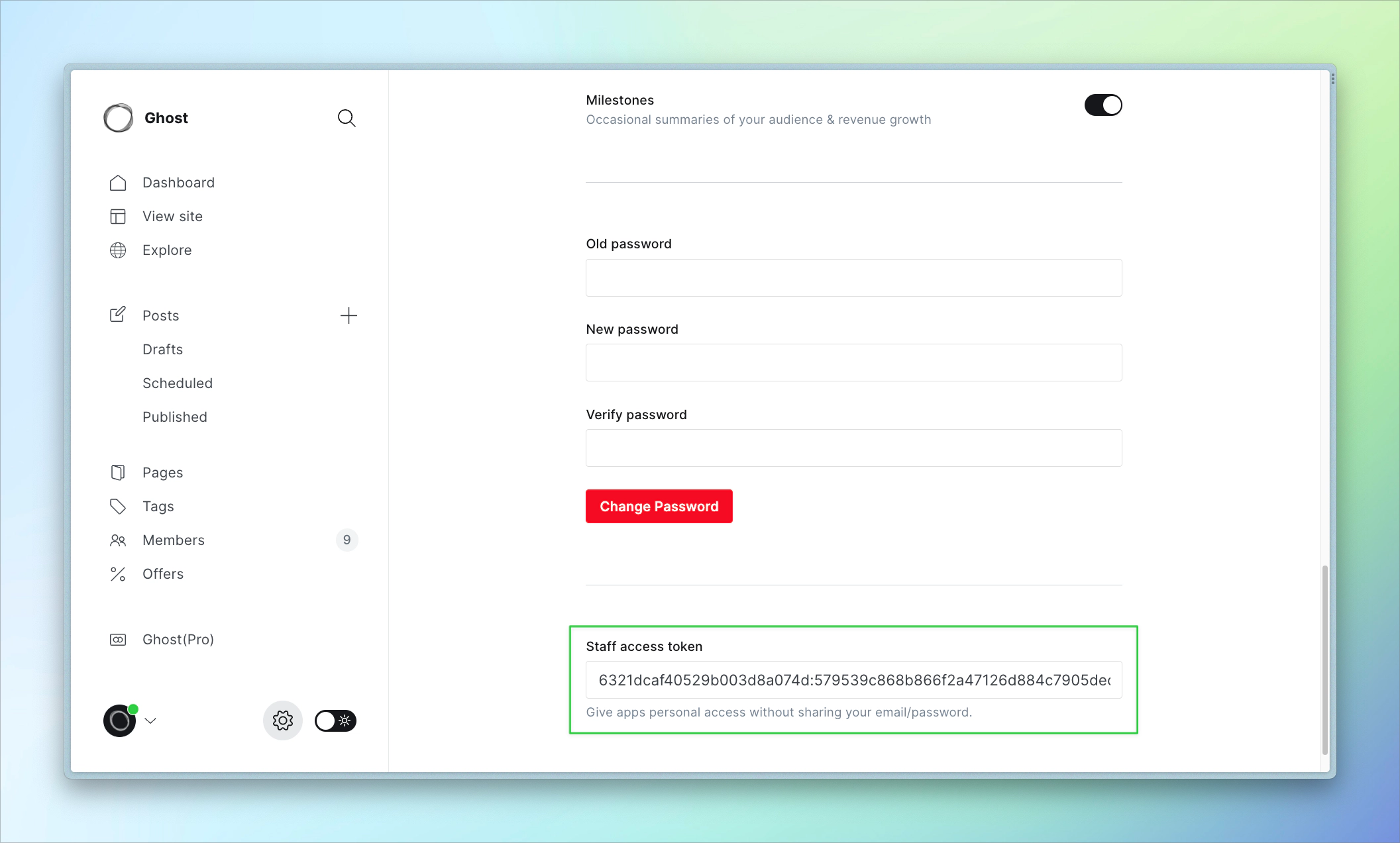Viewport: 1400px width, 843px height.
Task: Click the Explore globe icon
Action: click(x=118, y=250)
